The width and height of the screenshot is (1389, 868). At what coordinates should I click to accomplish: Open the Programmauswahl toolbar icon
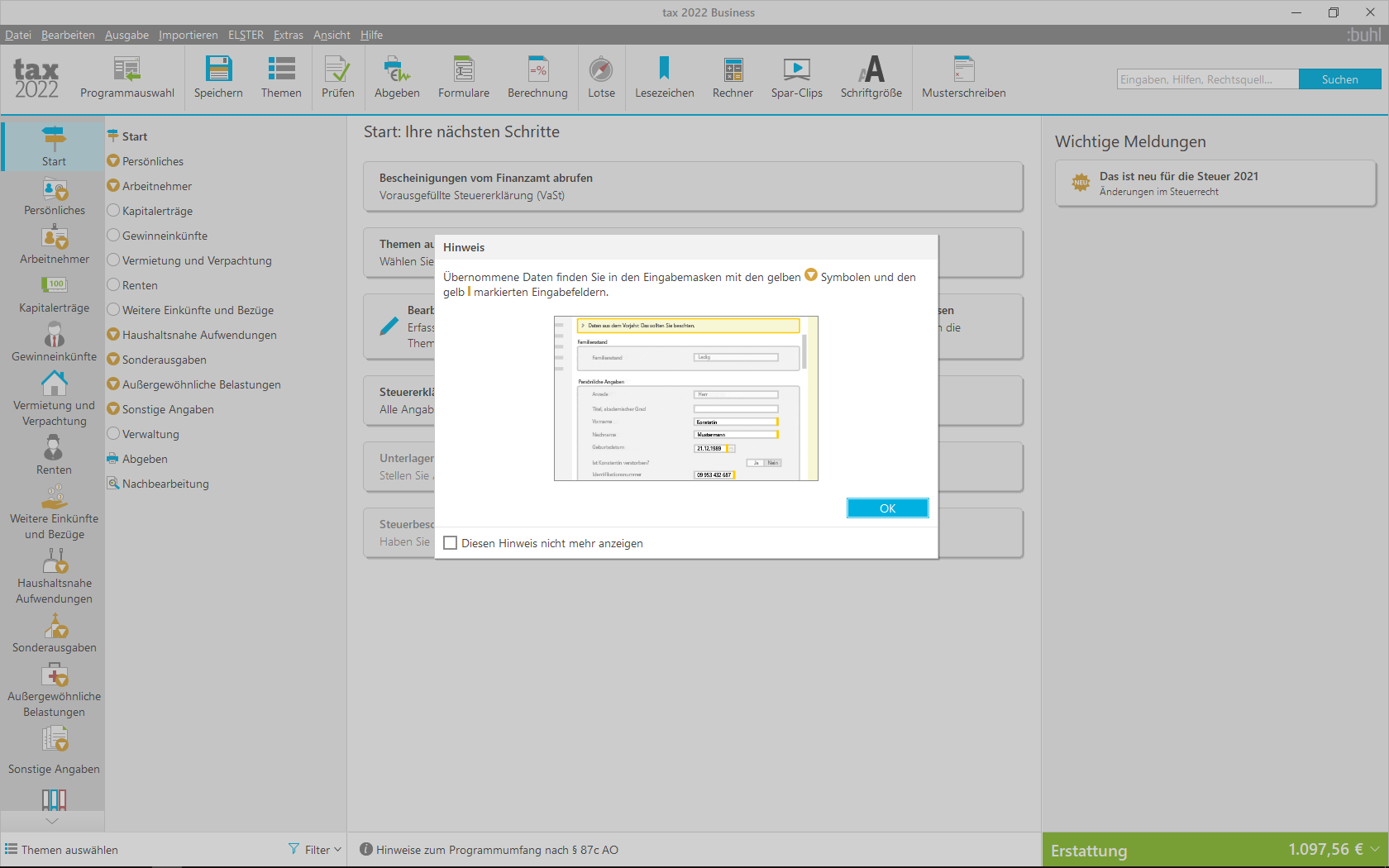tap(127, 69)
